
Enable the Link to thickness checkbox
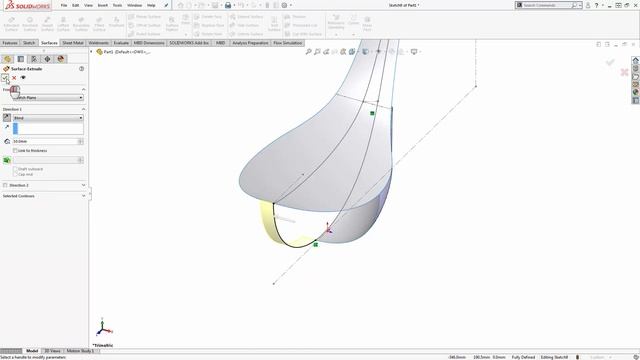[x=16, y=151]
